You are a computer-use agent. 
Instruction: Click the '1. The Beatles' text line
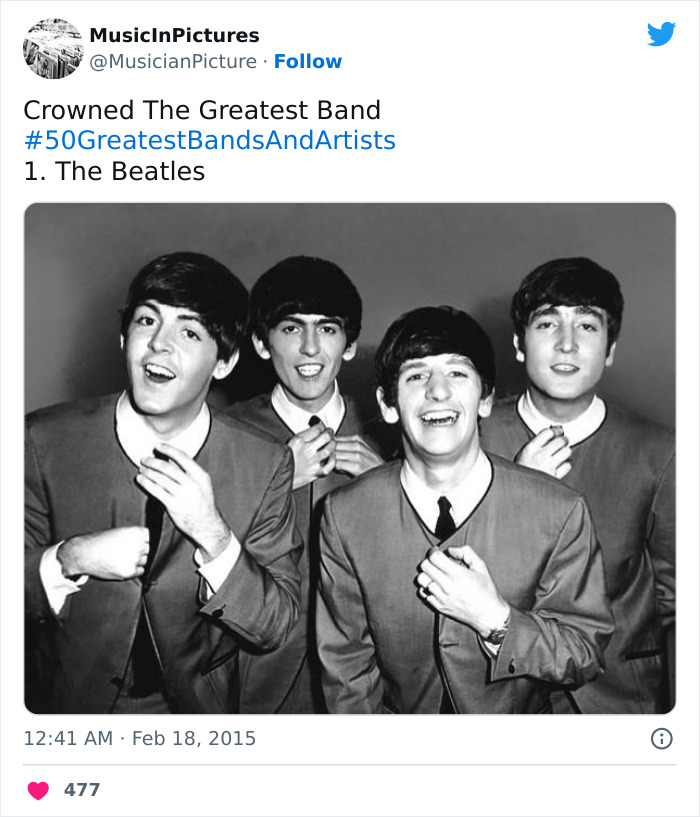(x=114, y=171)
